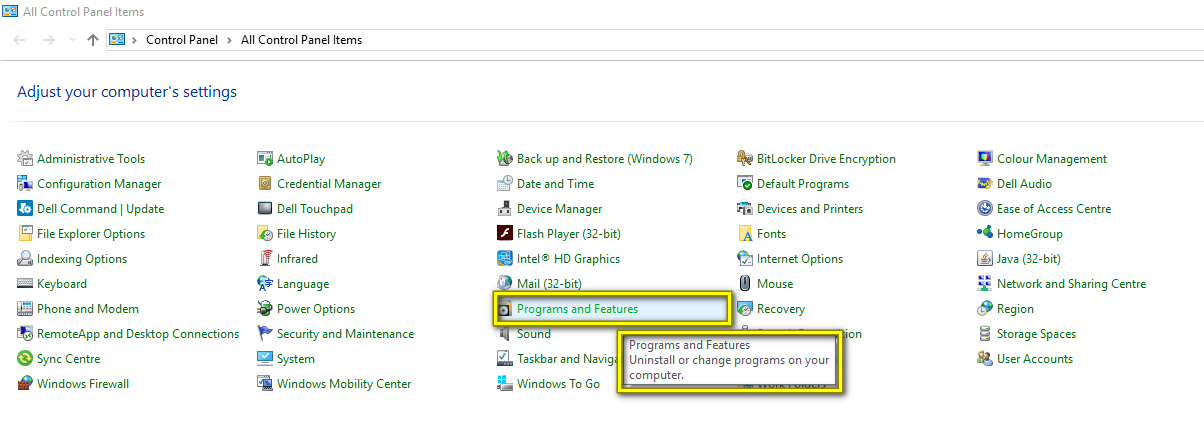
Task: Expand the chevron before Control Panel breadcrumb
Action: (x=134, y=40)
